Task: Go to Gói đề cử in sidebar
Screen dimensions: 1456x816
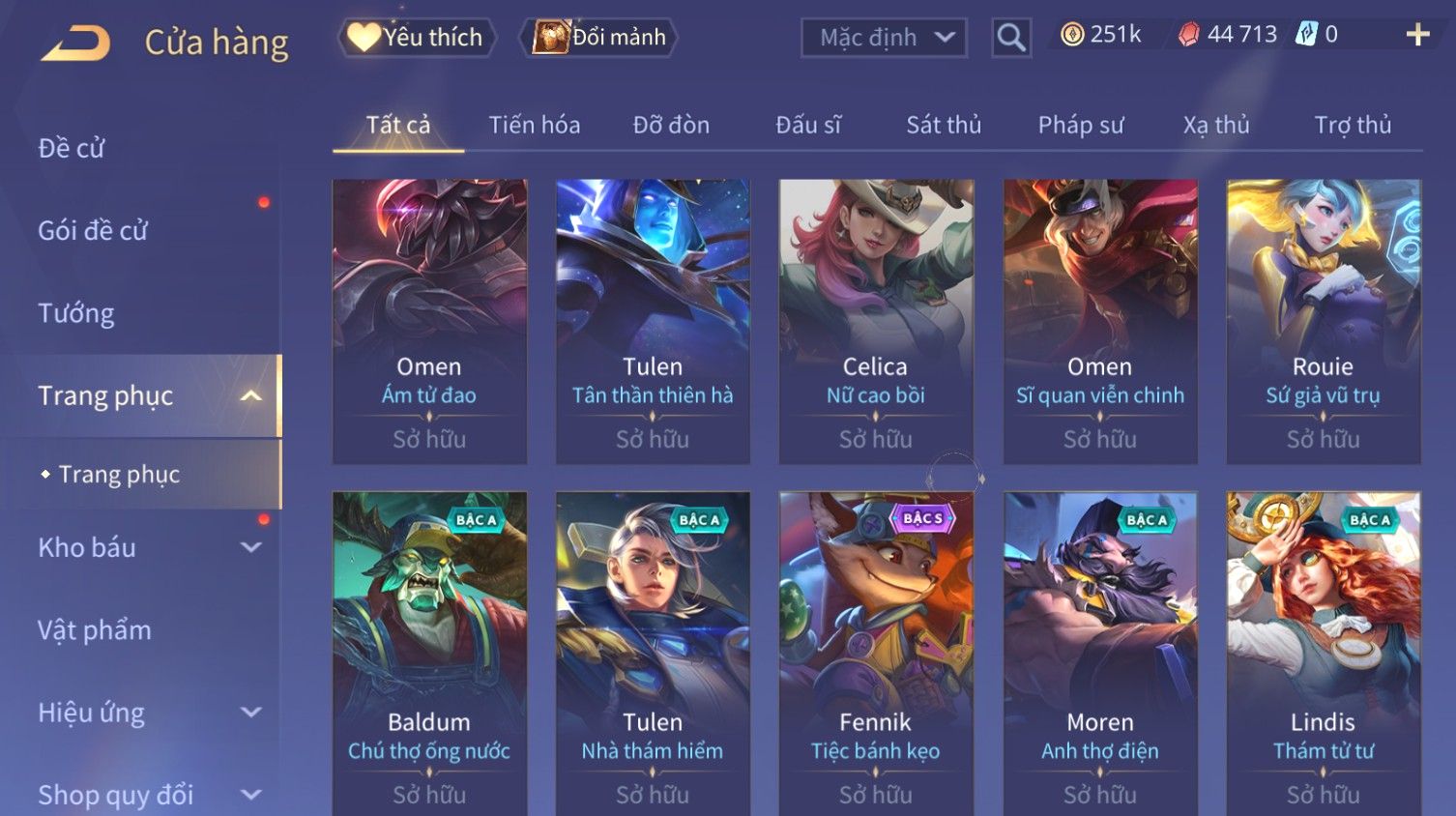Action: [x=93, y=230]
